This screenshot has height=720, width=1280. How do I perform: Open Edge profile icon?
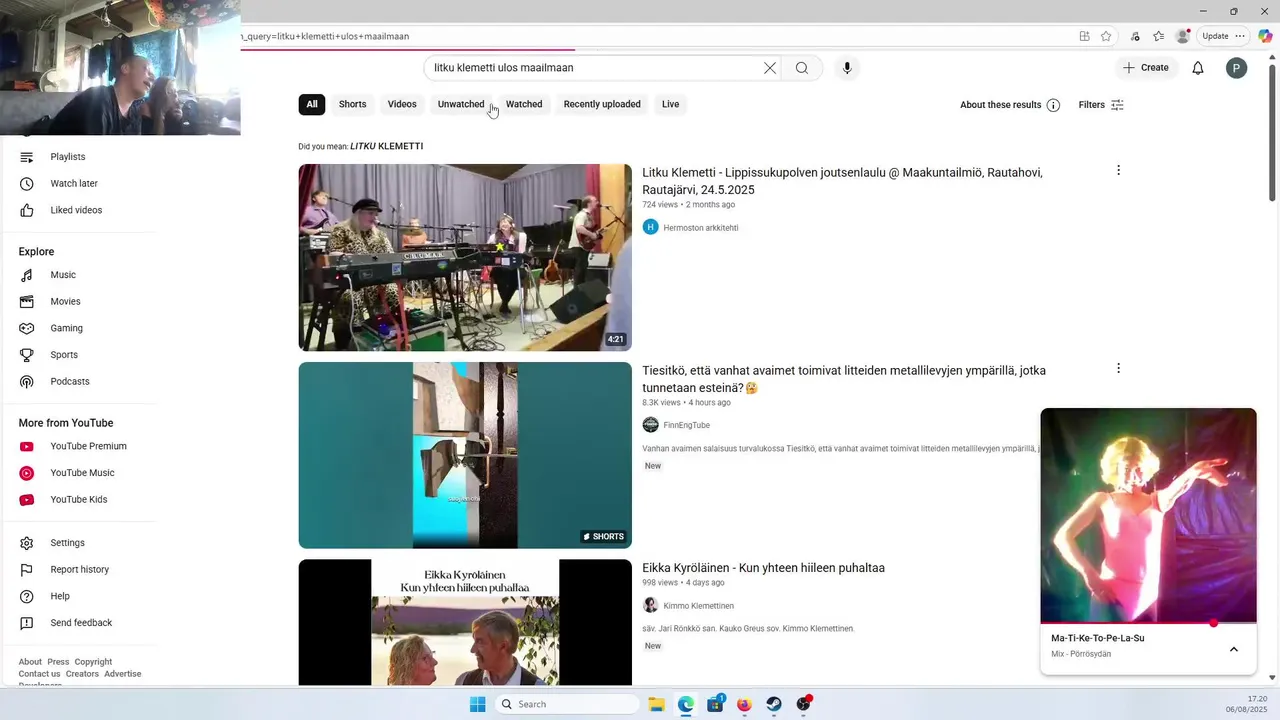1183,36
